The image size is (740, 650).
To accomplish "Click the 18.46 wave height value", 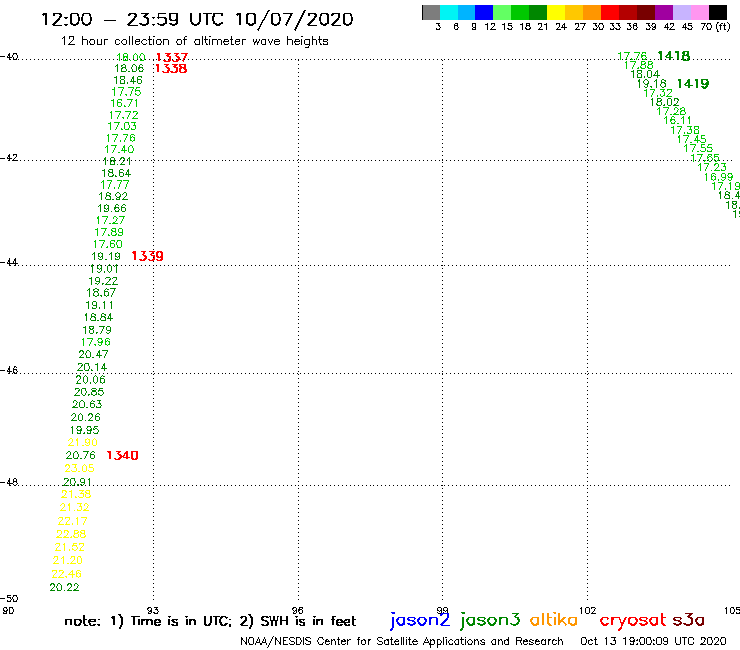I will click(127, 80).
